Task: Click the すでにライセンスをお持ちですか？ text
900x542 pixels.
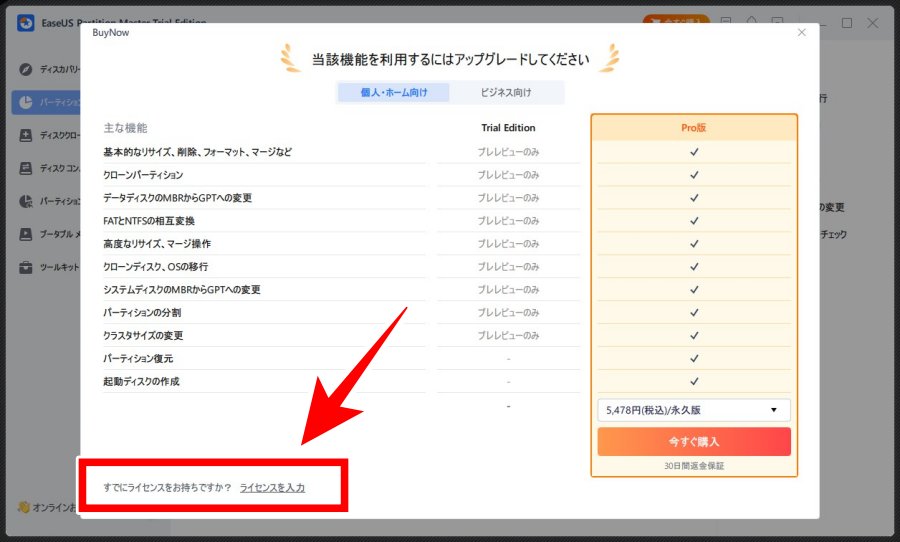Action: (x=168, y=487)
